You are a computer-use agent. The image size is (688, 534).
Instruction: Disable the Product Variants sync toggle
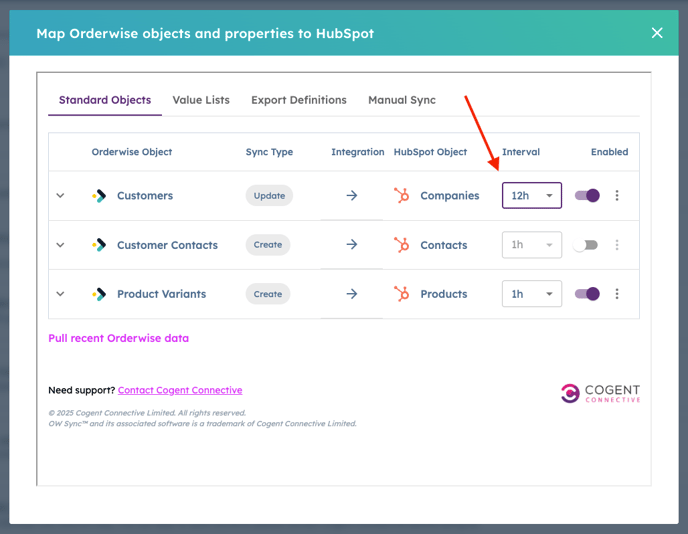pyautogui.click(x=587, y=294)
